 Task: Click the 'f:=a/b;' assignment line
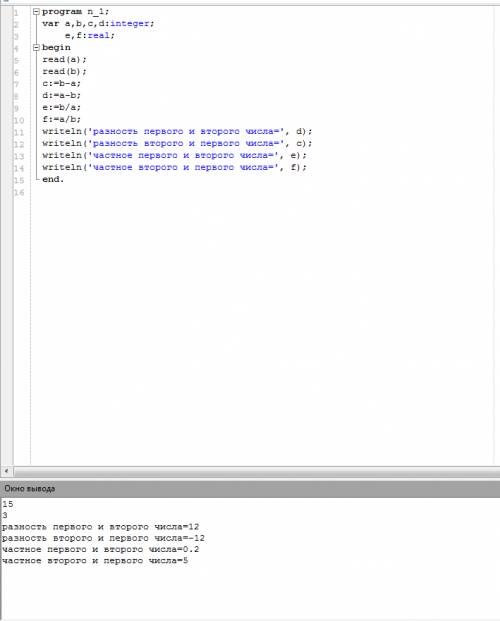61,119
